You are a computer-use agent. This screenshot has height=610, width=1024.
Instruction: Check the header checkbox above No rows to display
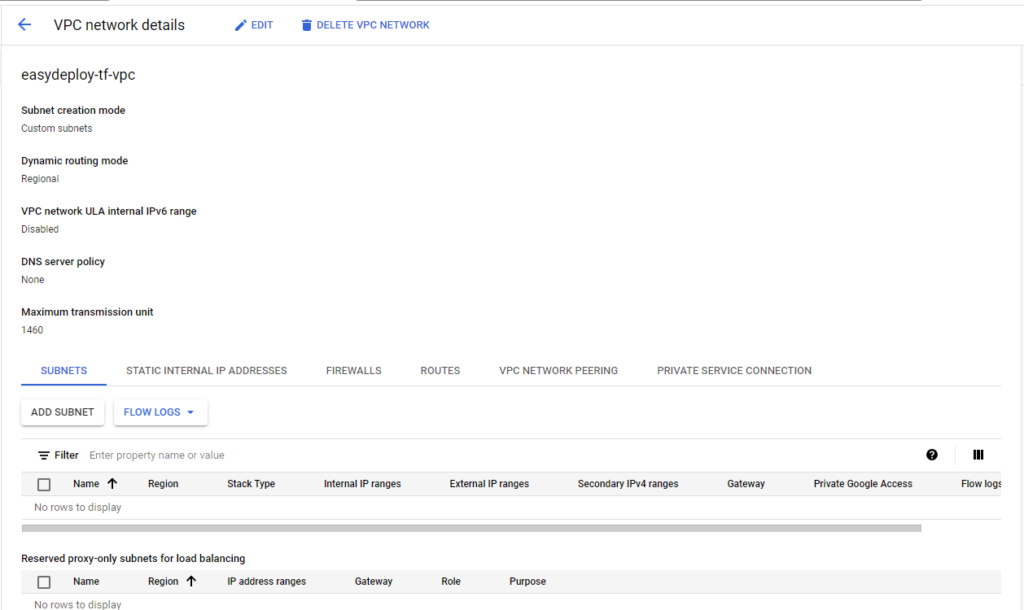point(43,483)
